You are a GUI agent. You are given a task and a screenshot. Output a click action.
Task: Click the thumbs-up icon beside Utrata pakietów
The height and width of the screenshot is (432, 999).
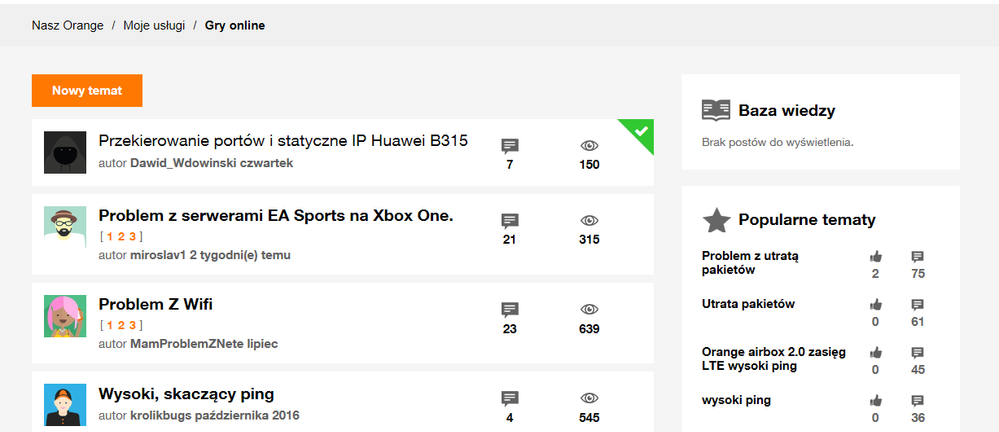tap(876, 305)
